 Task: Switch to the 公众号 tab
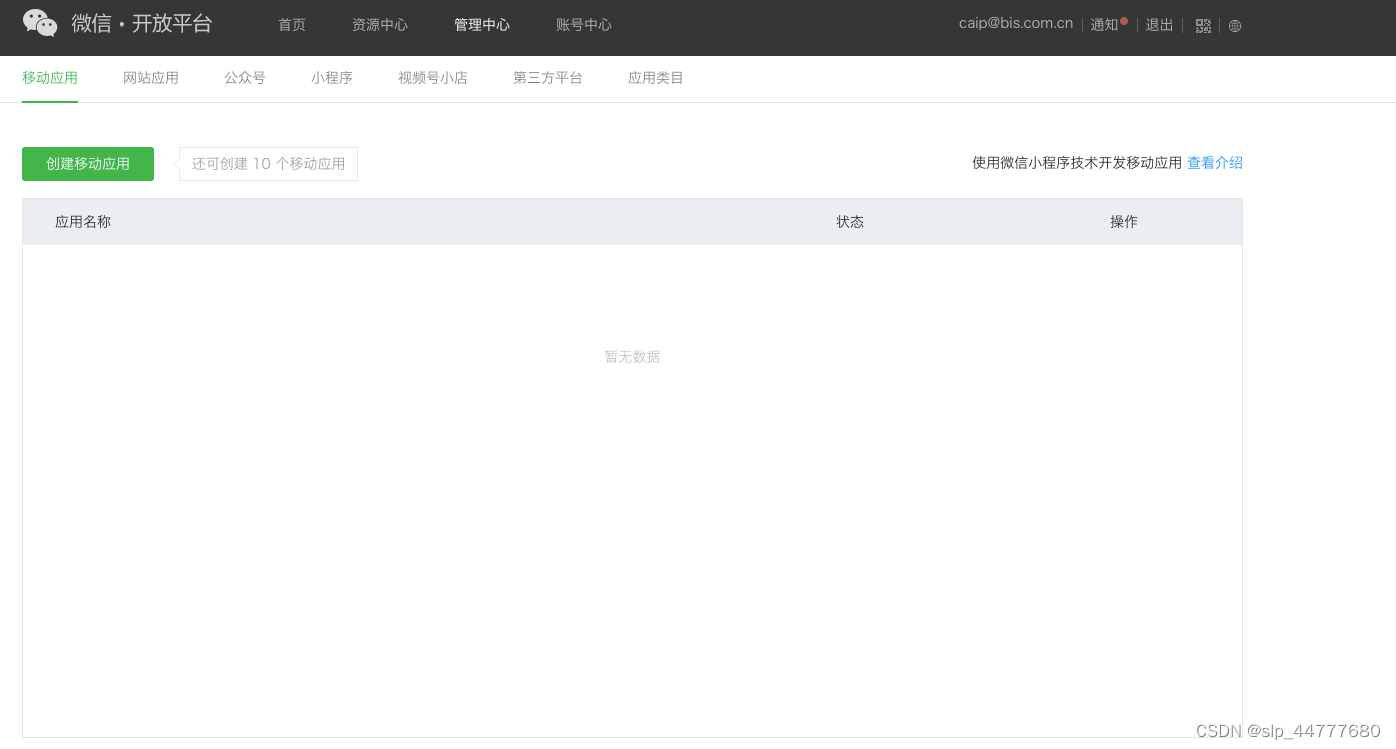point(245,78)
